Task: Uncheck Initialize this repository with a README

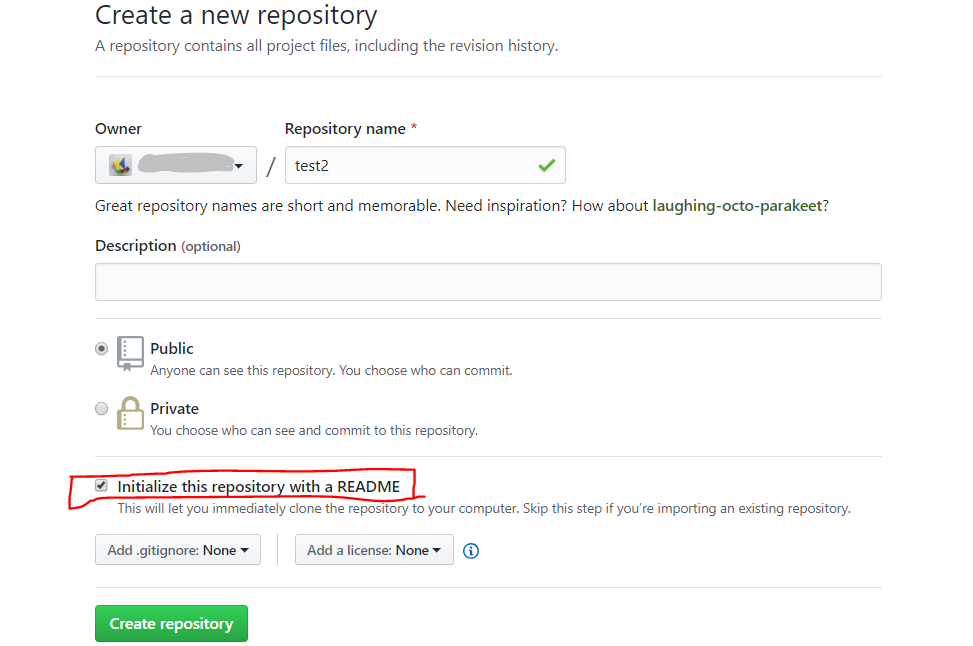Action: (x=101, y=485)
